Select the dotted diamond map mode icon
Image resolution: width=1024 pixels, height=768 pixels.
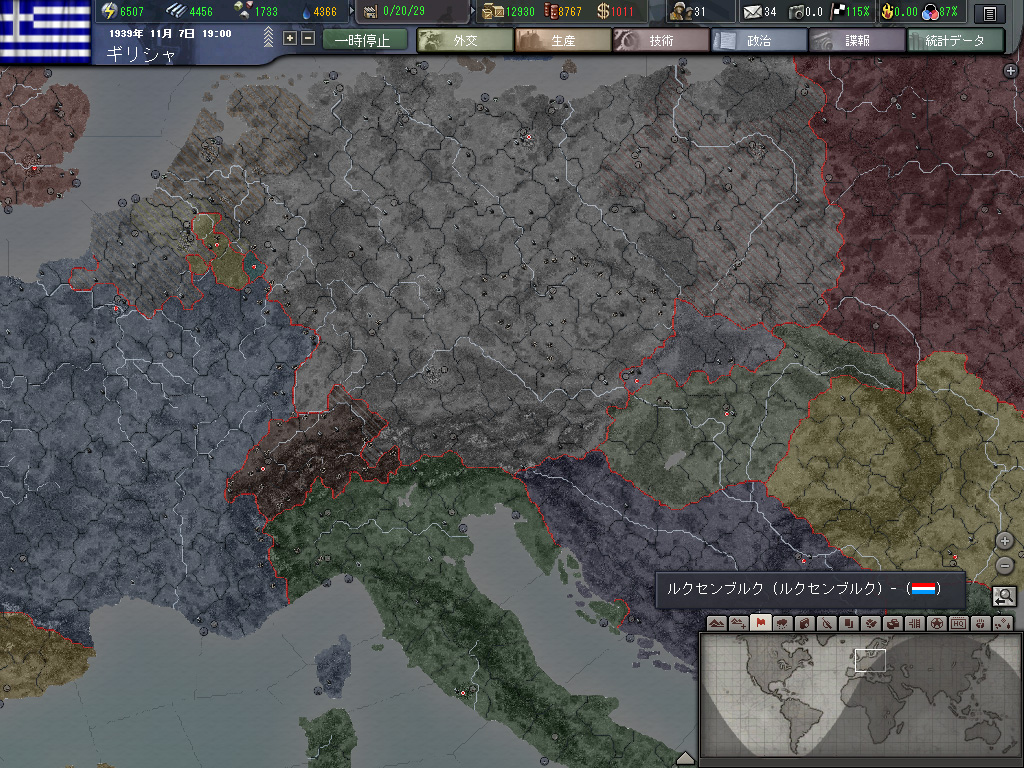[1003, 623]
